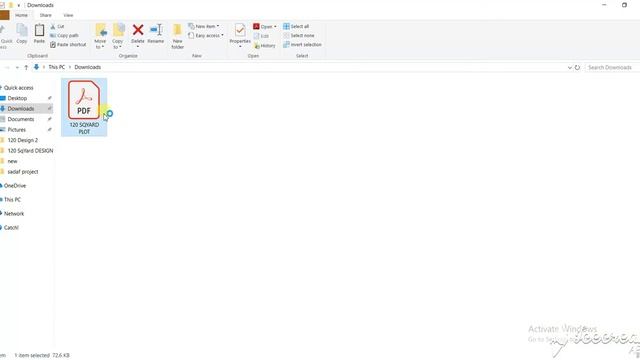
Task: Click the Refresh button beside address bar
Action: coord(577,67)
